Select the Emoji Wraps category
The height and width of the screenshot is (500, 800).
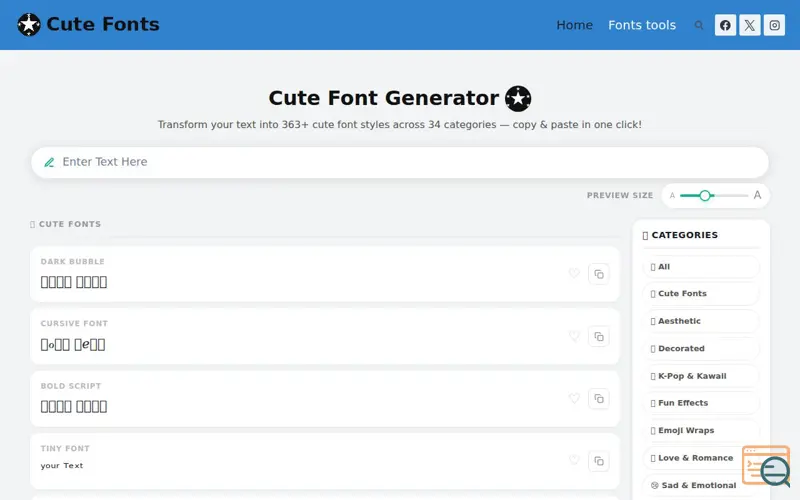(x=701, y=431)
